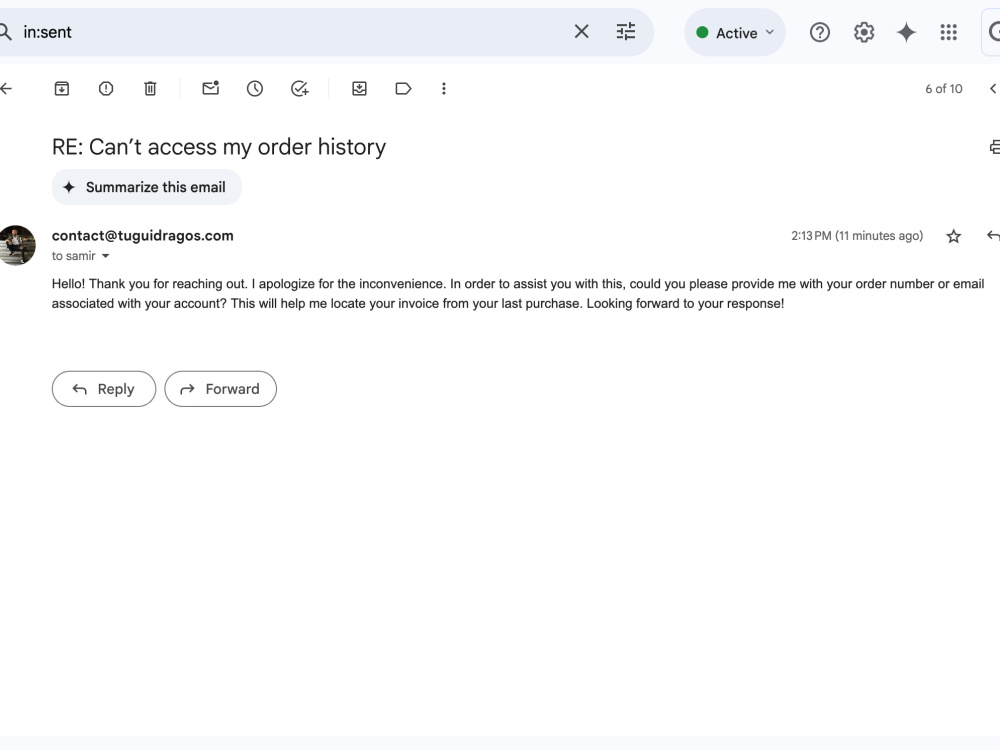Mark the email as unread
Screen dimensions: 1000x750
tap(210, 88)
